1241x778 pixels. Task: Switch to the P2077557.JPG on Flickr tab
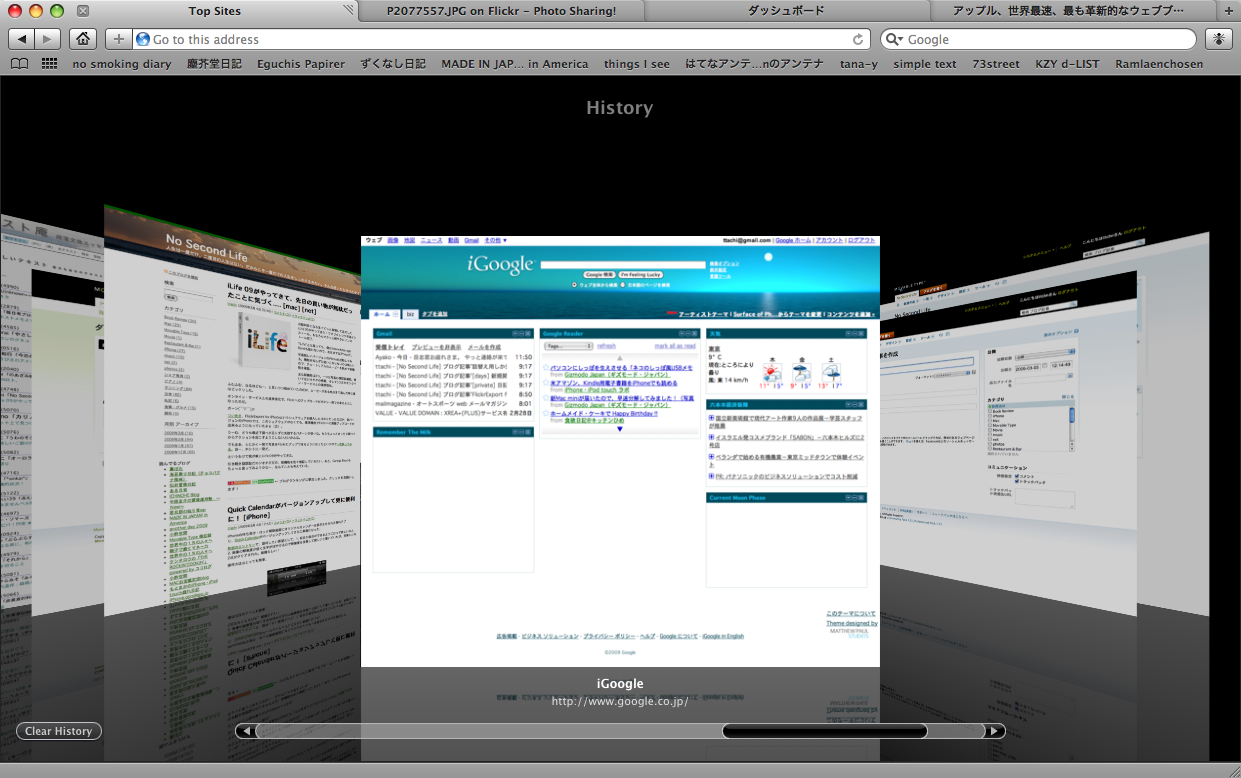pos(501,11)
